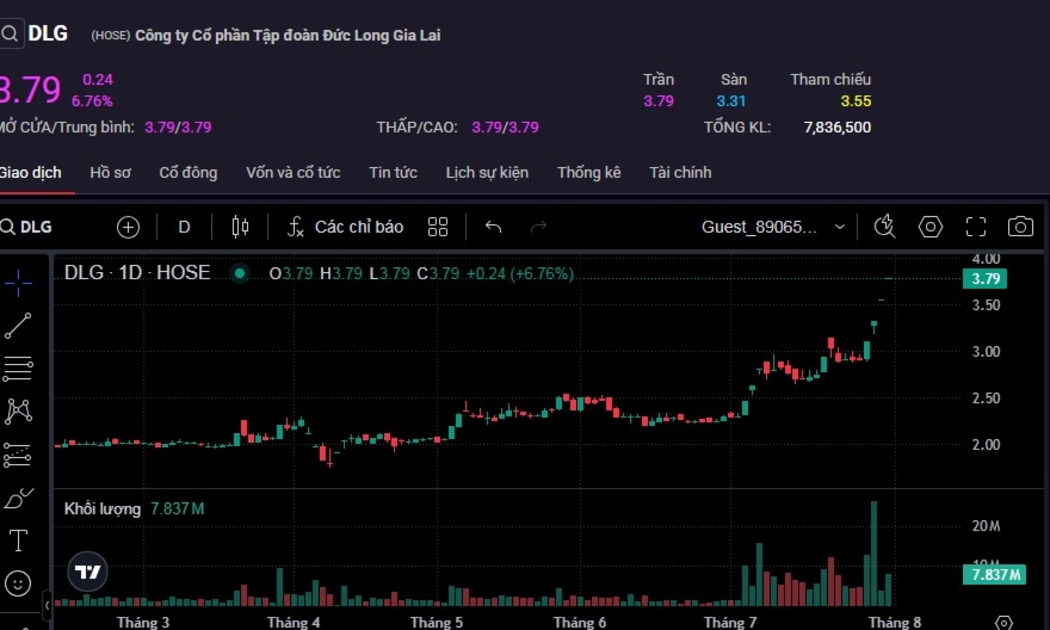This screenshot has height=630, width=1050.
Task: Pick the brush drawing tool
Action: pyautogui.click(x=18, y=498)
